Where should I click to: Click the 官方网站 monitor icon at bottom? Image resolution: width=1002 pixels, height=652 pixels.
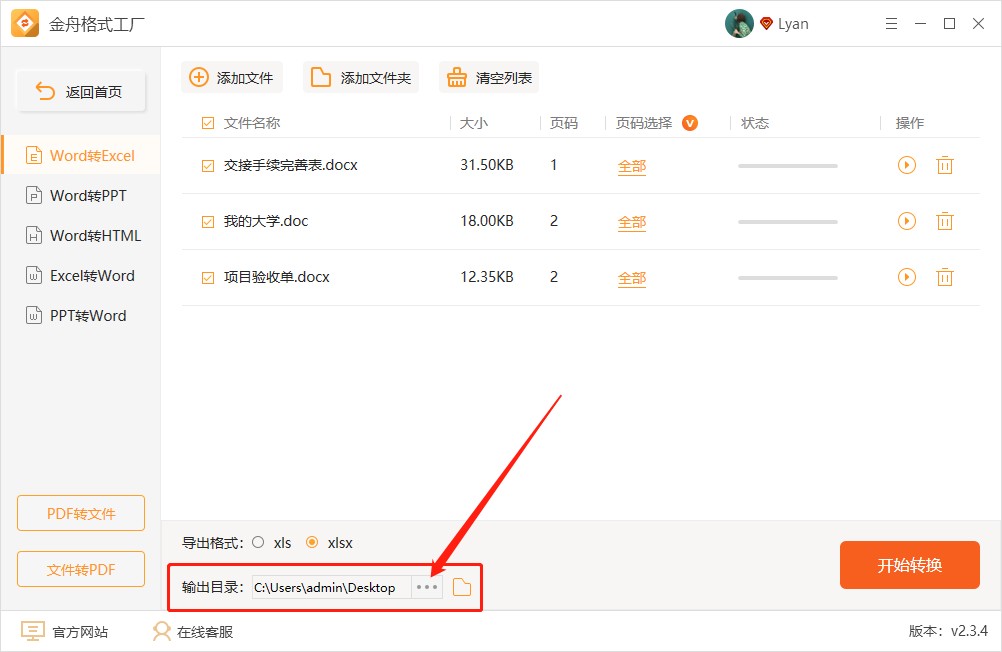pyautogui.click(x=32, y=631)
